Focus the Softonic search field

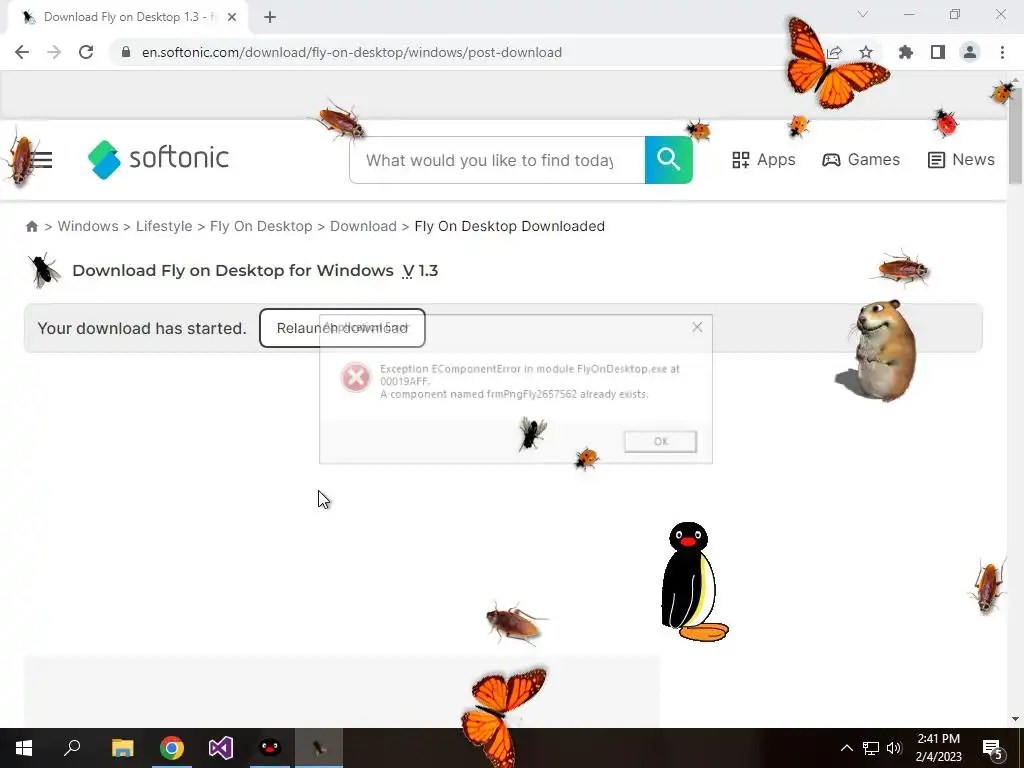497,160
